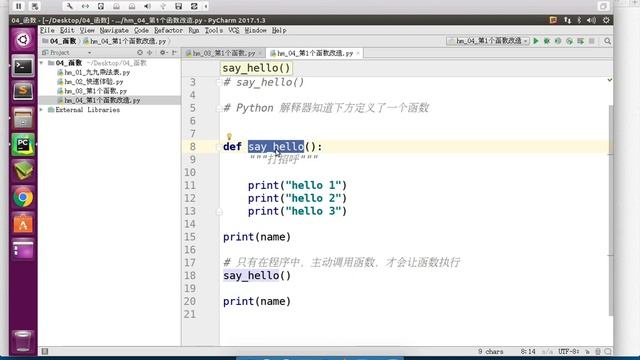Open PyCharm from the Ubuntu launcher
640x360 pixels.
(x=23, y=144)
